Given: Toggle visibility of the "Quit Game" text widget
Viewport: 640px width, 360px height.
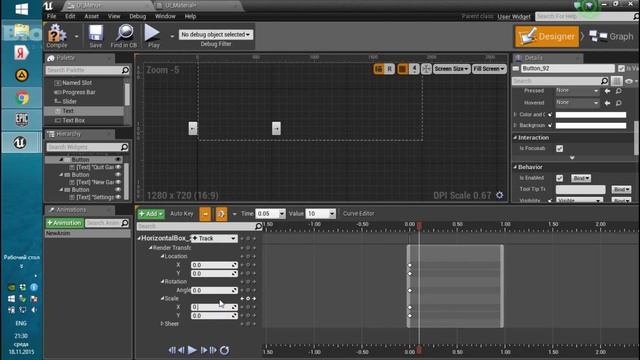Looking at the screenshot, I should point(118,167).
